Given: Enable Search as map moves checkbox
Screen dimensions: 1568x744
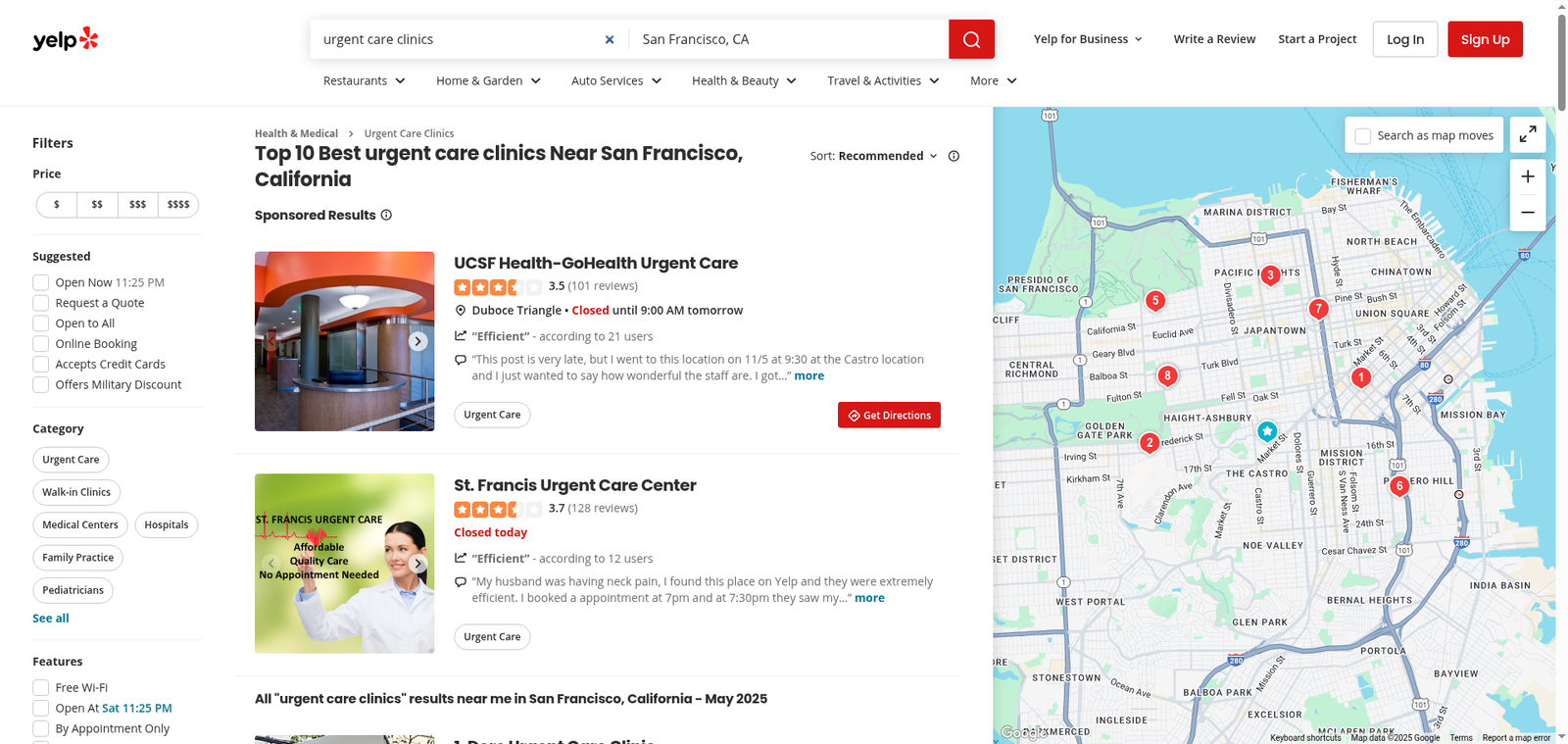Looking at the screenshot, I should click(x=1363, y=136).
